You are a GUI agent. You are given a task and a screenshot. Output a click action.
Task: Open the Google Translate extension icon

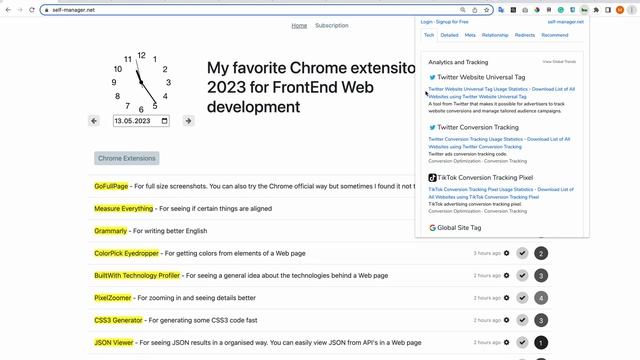[x=501, y=10]
